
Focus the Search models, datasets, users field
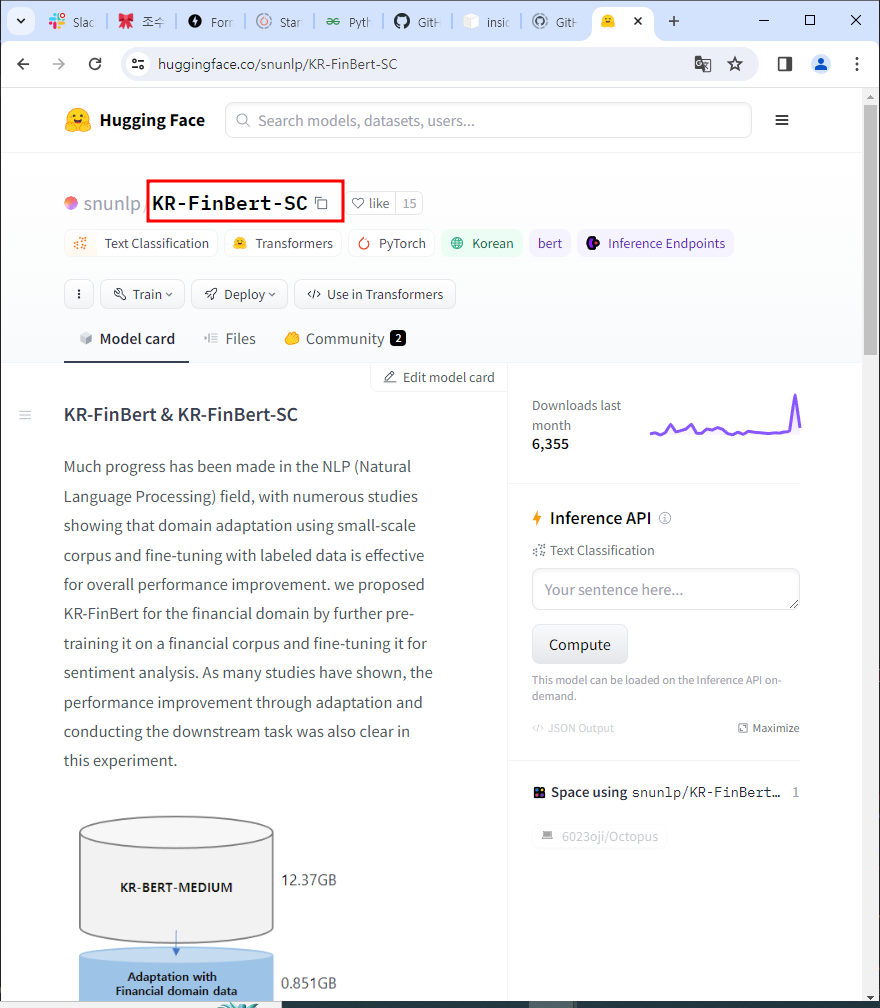[488, 120]
